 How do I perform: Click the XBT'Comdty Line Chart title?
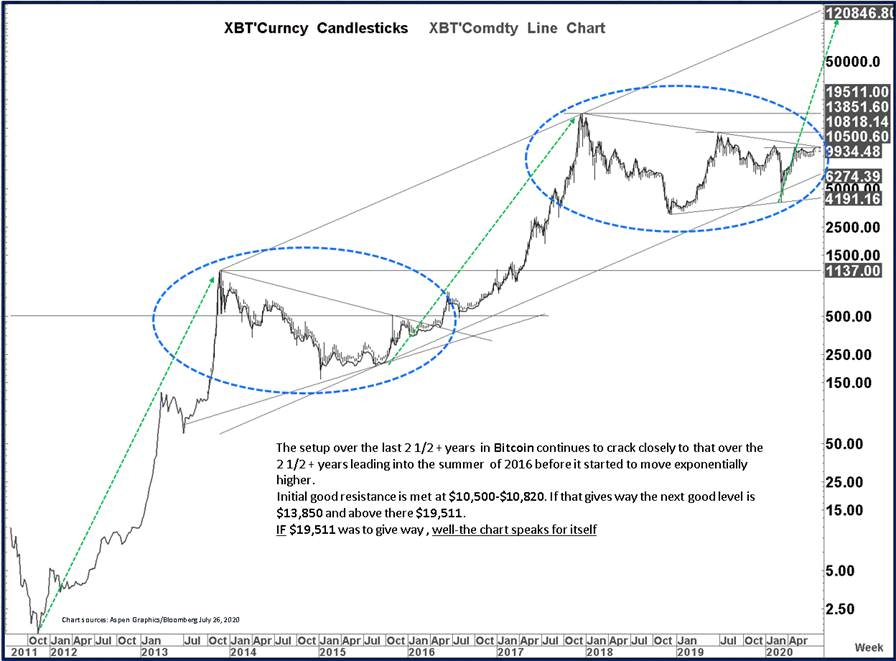click(517, 28)
